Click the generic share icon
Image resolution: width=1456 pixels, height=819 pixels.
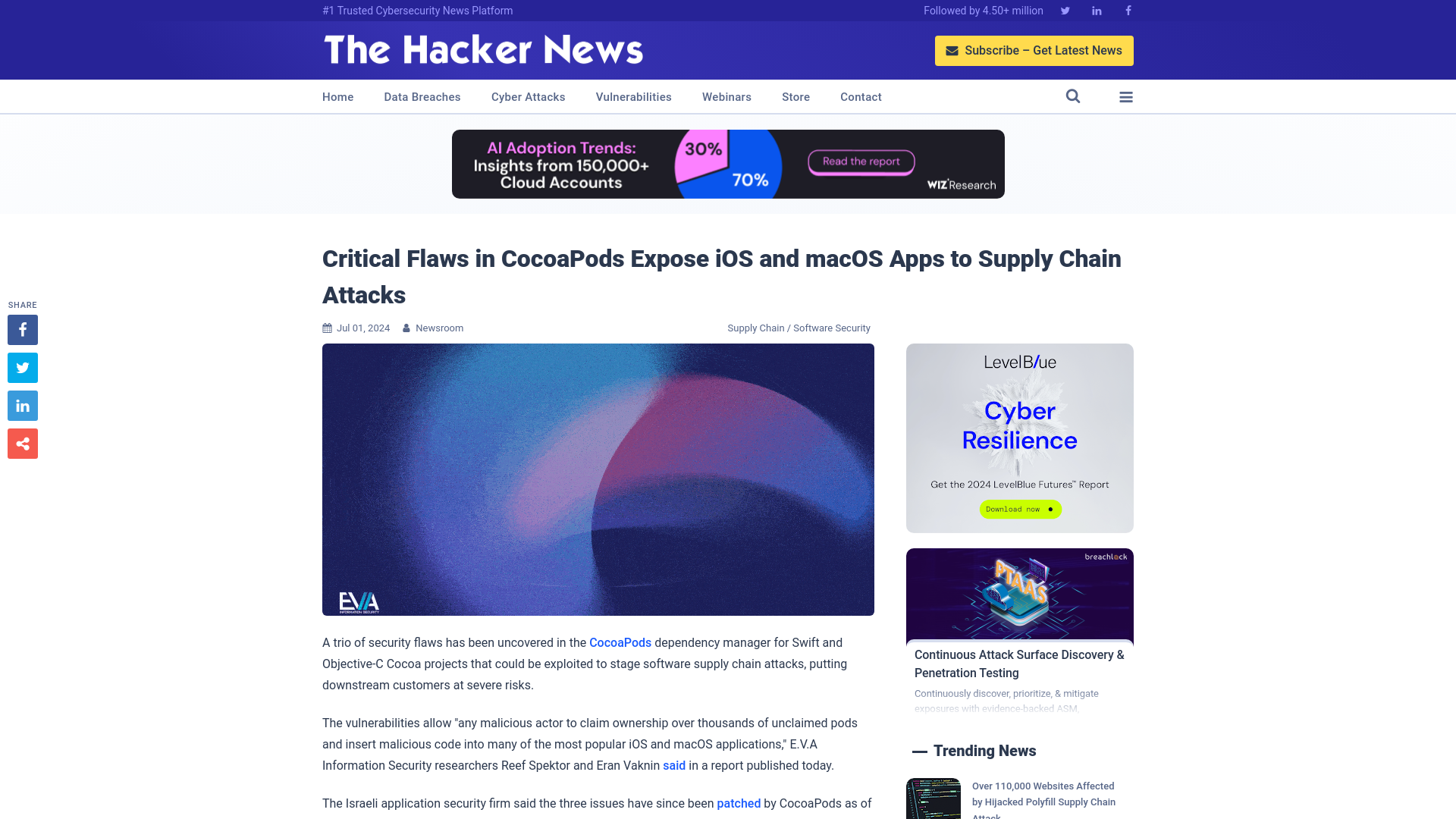click(x=22, y=443)
